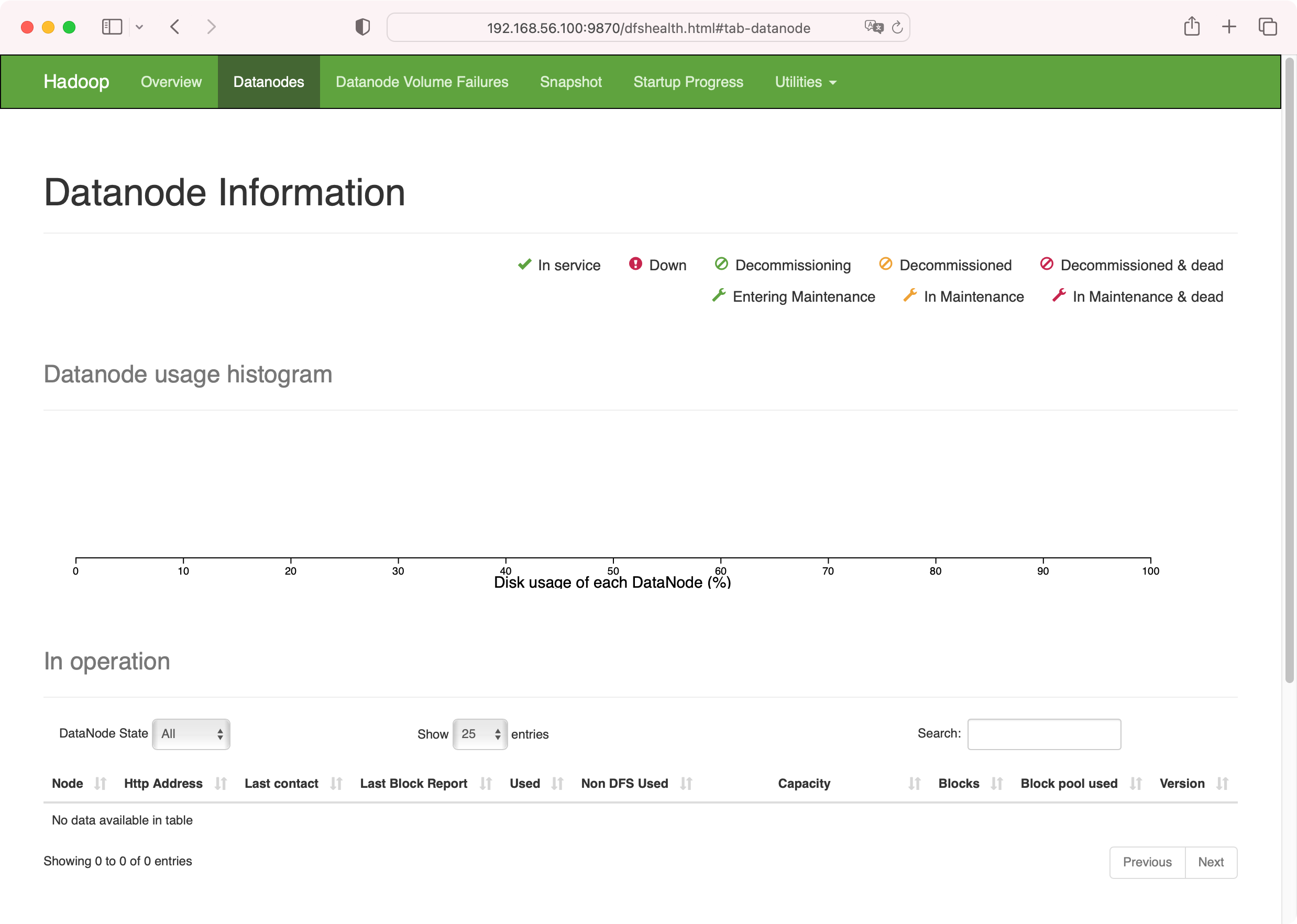Click Safari privacy shield icon
This screenshot has height=924, width=1297.
click(362, 27)
